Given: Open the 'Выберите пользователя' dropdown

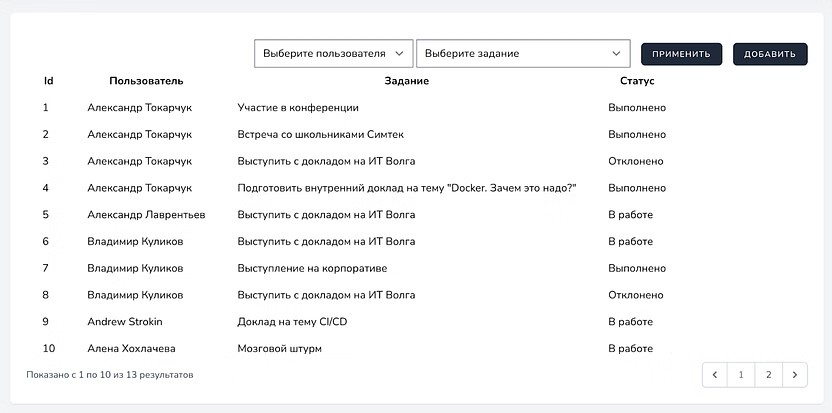Looking at the screenshot, I should point(334,54).
